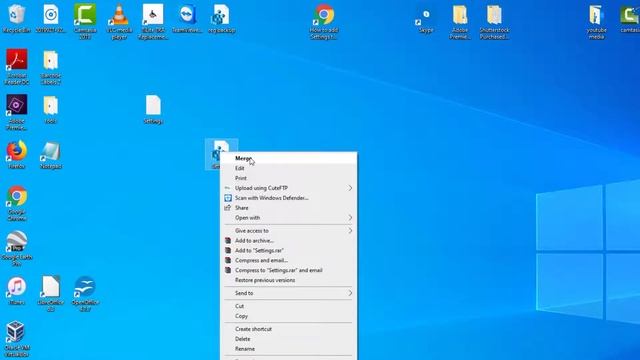Image resolution: width=640 pixels, height=360 pixels.
Task: Select Compress to "Settings.rar" and email
Action: pyautogui.click(x=288, y=270)
